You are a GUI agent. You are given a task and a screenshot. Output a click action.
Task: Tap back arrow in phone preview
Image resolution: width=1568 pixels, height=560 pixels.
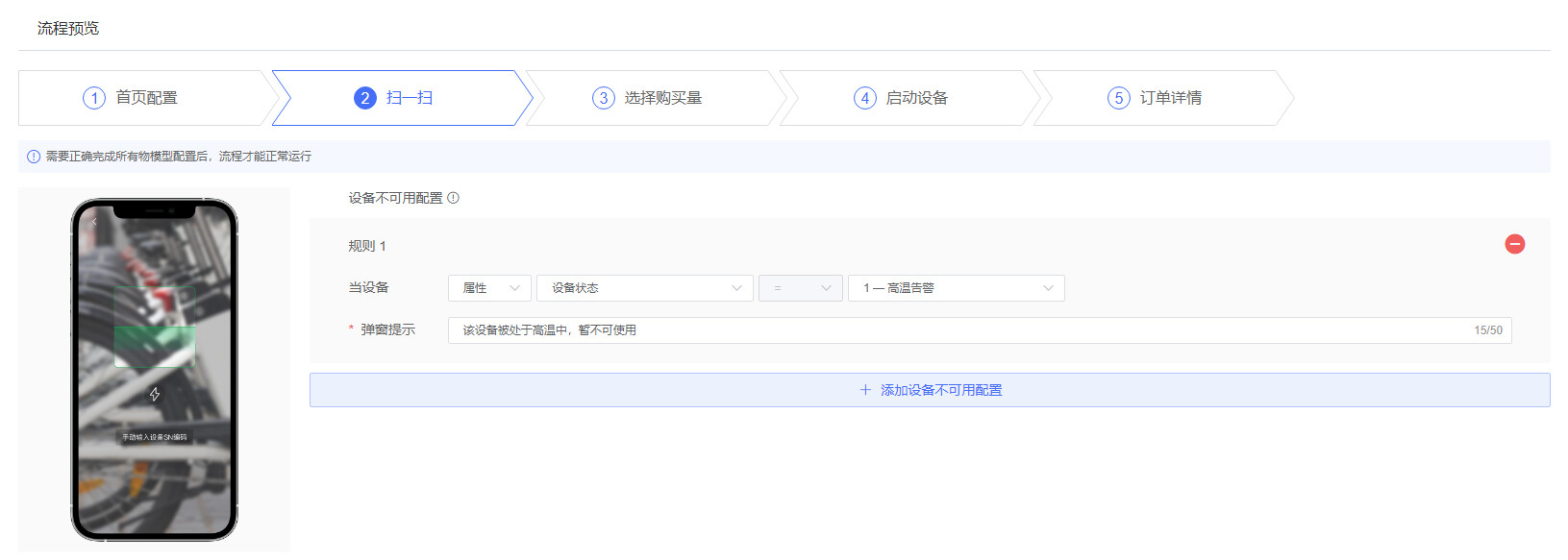pos(94,222)
